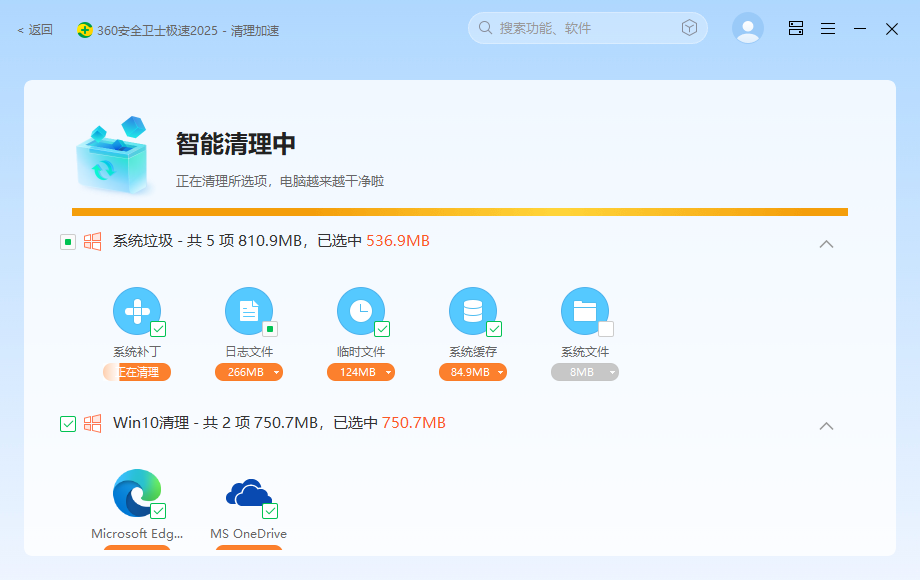The image size is (920, 580).
Task: Click 返回 to go back
Action: (34, 30)
